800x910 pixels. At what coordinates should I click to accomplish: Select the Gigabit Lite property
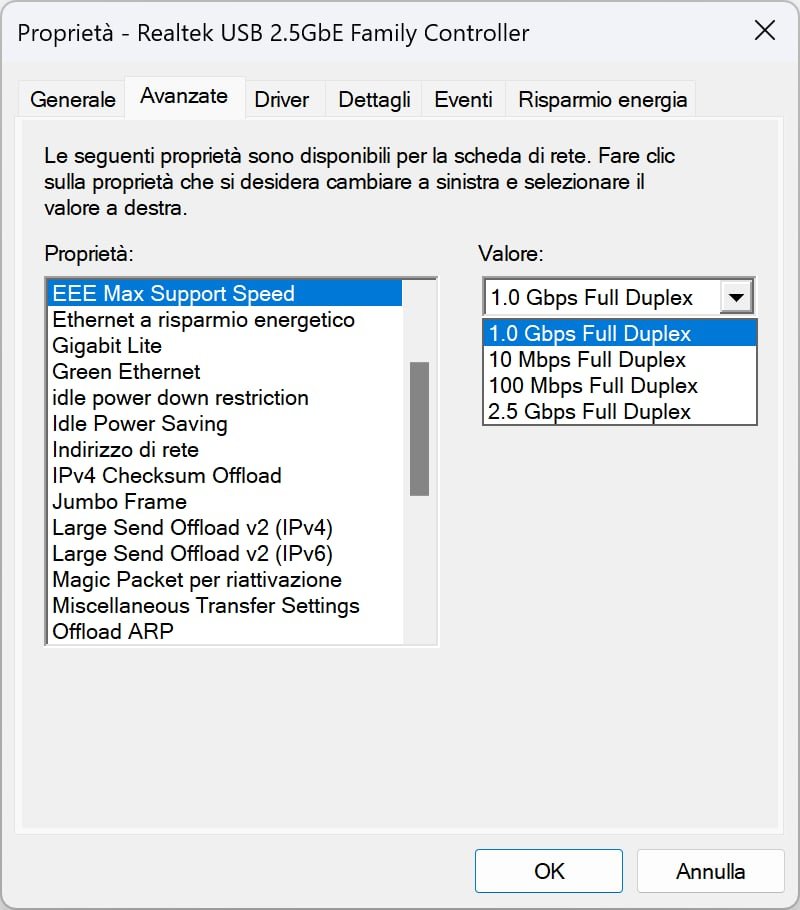(x=225, y=346)
